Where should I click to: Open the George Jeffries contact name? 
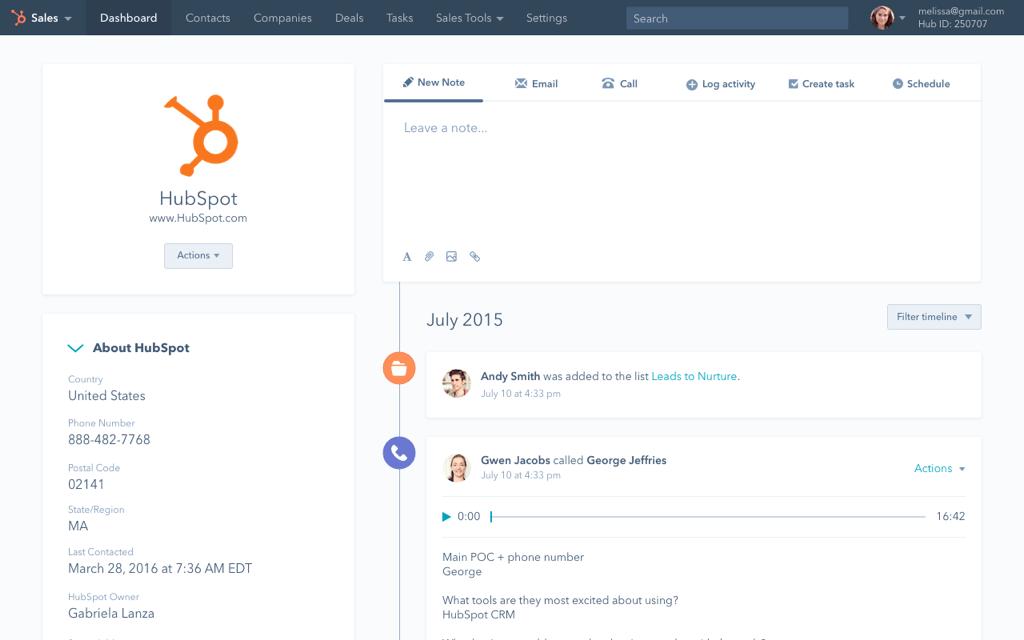(x=626, y=460)
